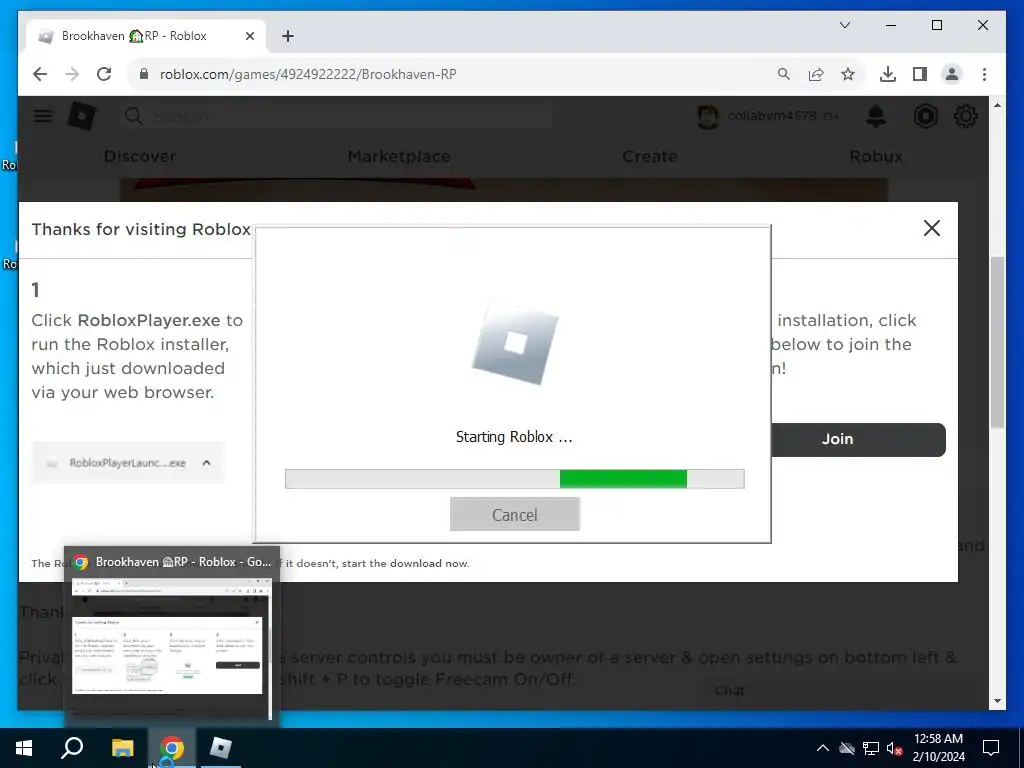Open the address bar zoom magnifier icon
Screen dimensions: 1024x768
click(784, 74)
